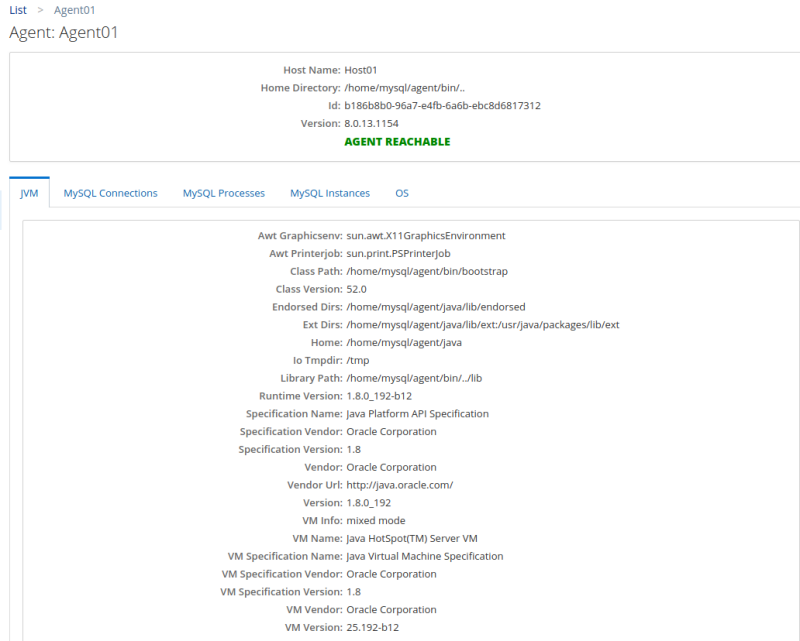
Task: Click the Vendor Url http://java.oracle.com/
Action: click(x=399, y=485)
